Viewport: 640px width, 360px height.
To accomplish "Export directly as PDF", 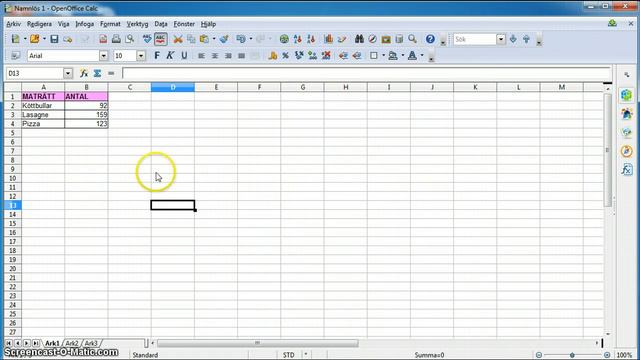I will (103, 39).
